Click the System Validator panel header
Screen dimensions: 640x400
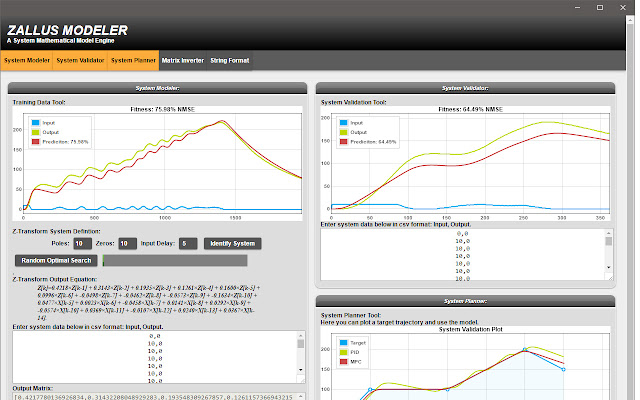click(x=465, y=88)
